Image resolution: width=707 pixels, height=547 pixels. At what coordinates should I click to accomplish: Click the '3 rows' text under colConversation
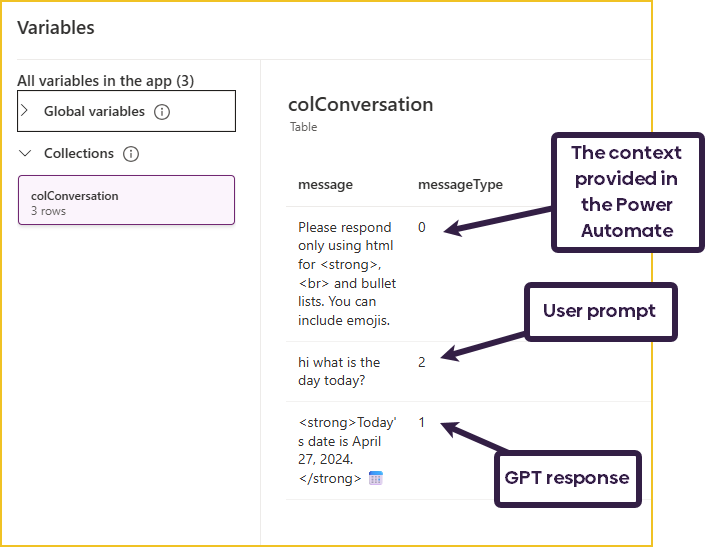coord(48,212)
